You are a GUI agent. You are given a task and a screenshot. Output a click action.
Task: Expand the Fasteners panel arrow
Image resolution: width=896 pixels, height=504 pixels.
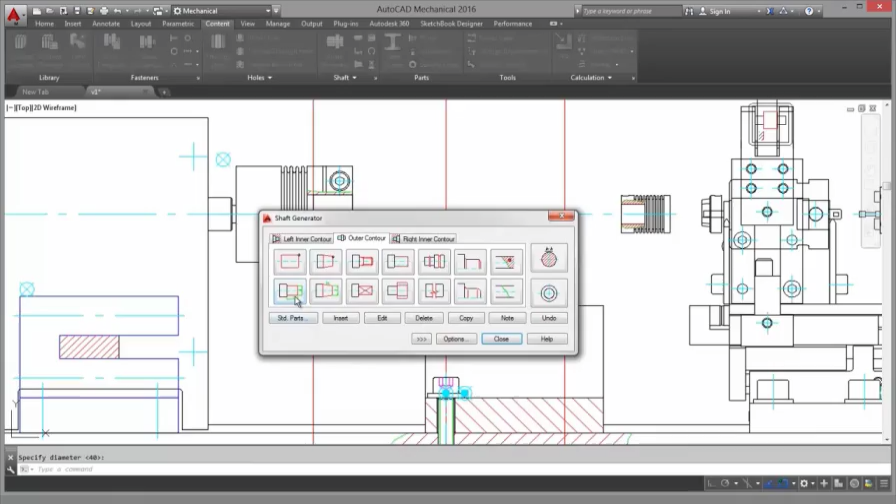coord(198,78)
